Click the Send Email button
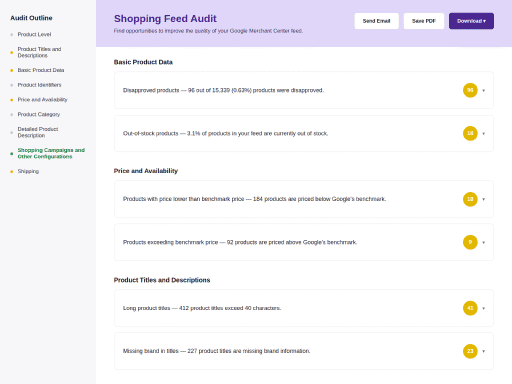The height and width of the screenshot is (384, 512). point(376,21)
